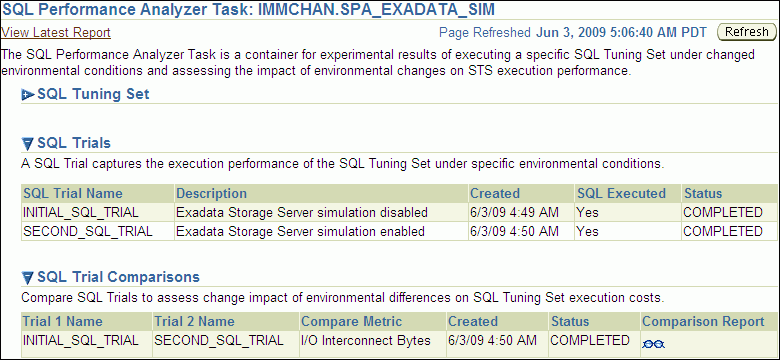The width and height of the screenshot is (780, 360).
Task: Collapse the SQL Trial Comparisons section
Action: (x=28, y=277)
